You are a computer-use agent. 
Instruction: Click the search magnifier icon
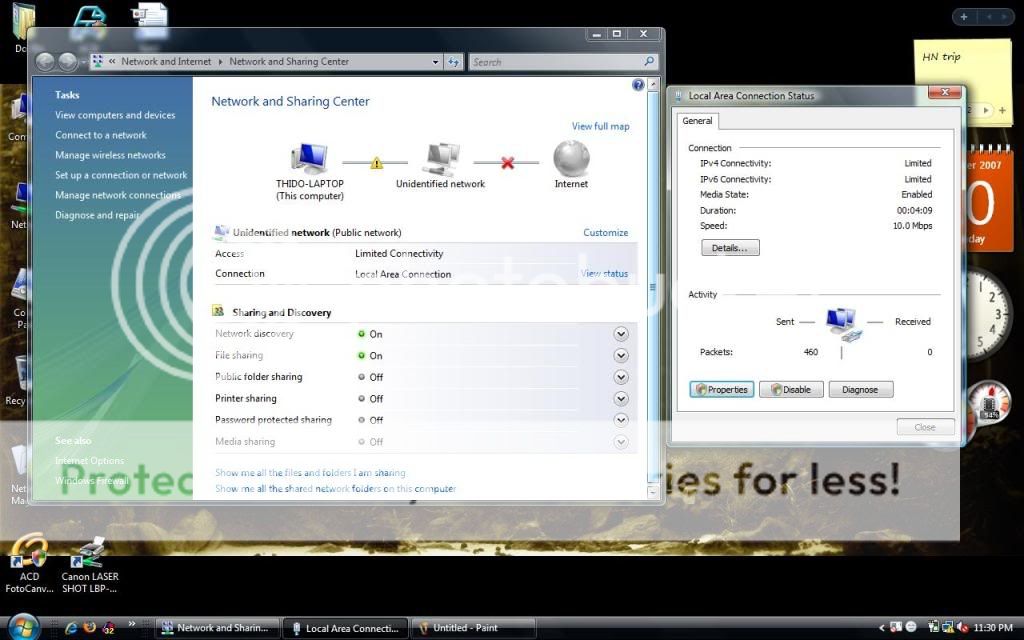pyautogui.click(x=648, y=61)
